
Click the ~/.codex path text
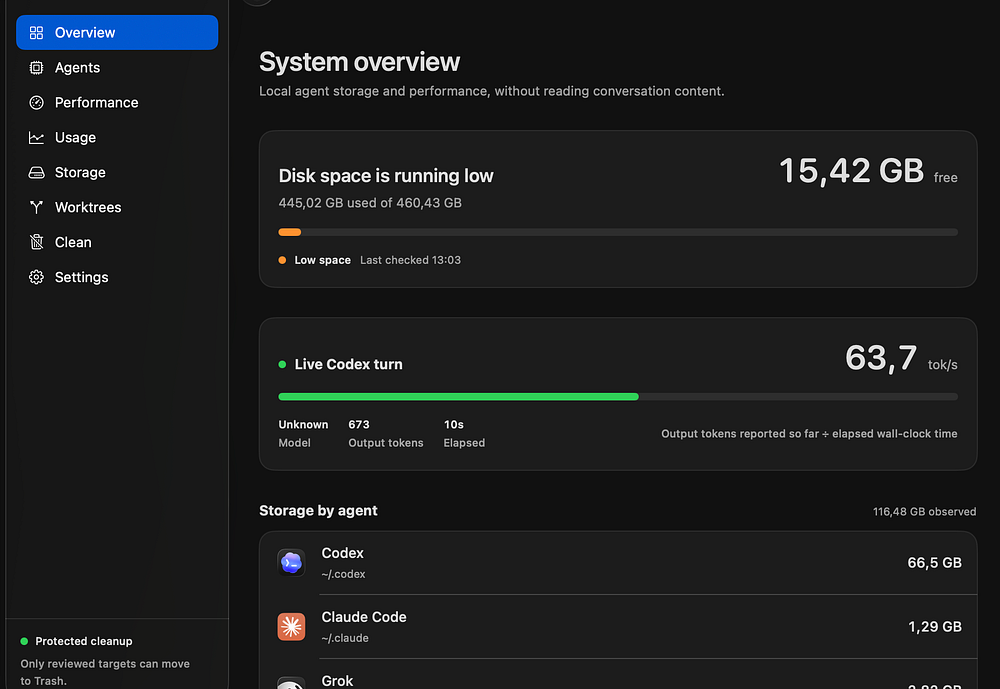coord(343,574)
